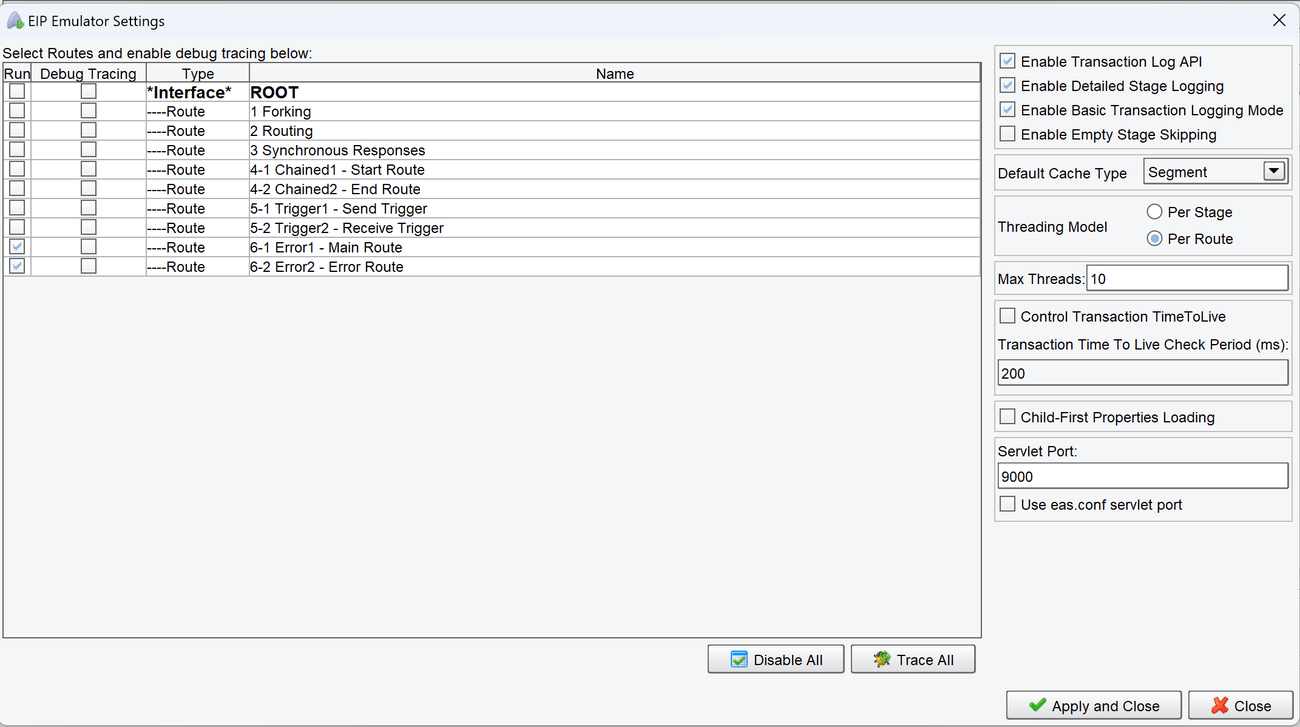Enable Run for 4-2 Chained2 End Route

[x=17, y=188]
